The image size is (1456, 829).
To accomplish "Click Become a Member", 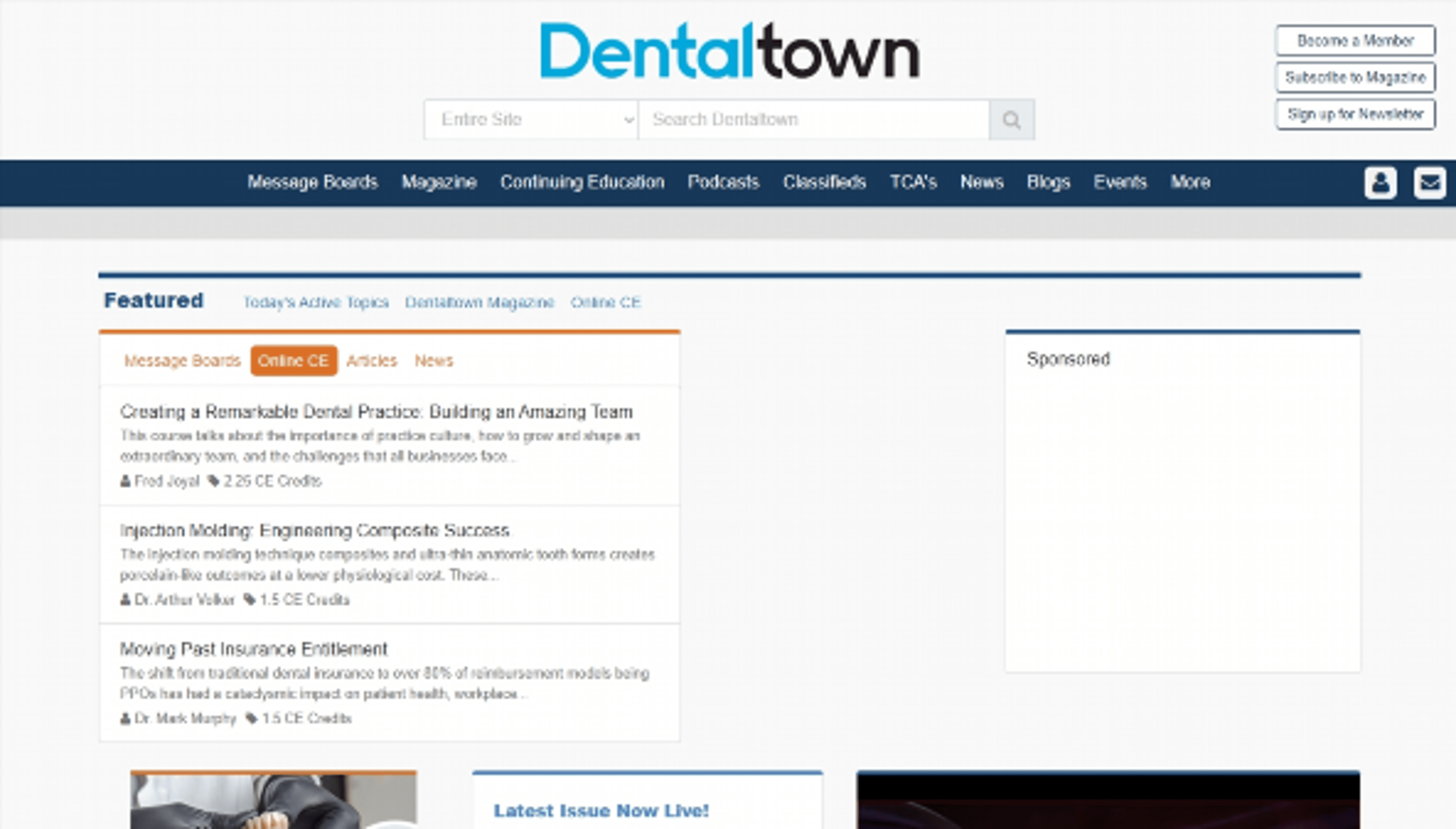I will coord(1355,41).
